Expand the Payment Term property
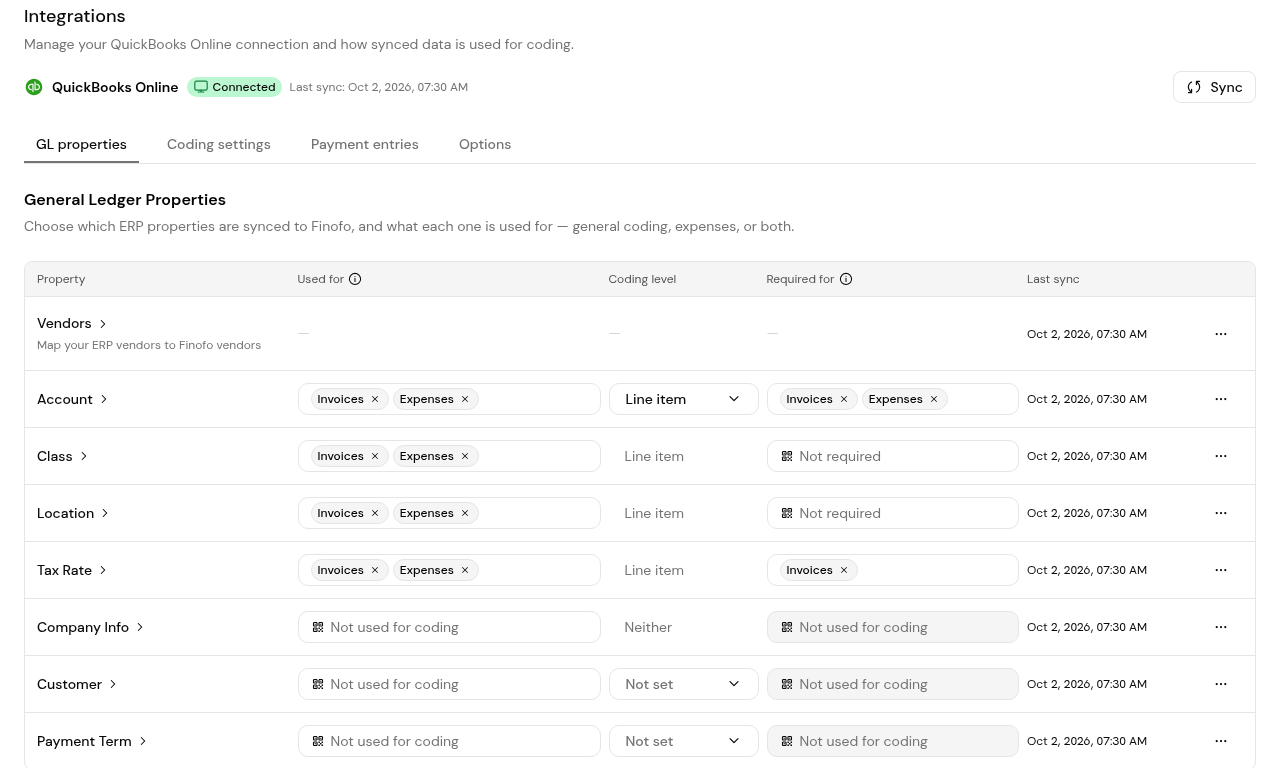This screenshot has height=768, width=1280. click(92, 741)
